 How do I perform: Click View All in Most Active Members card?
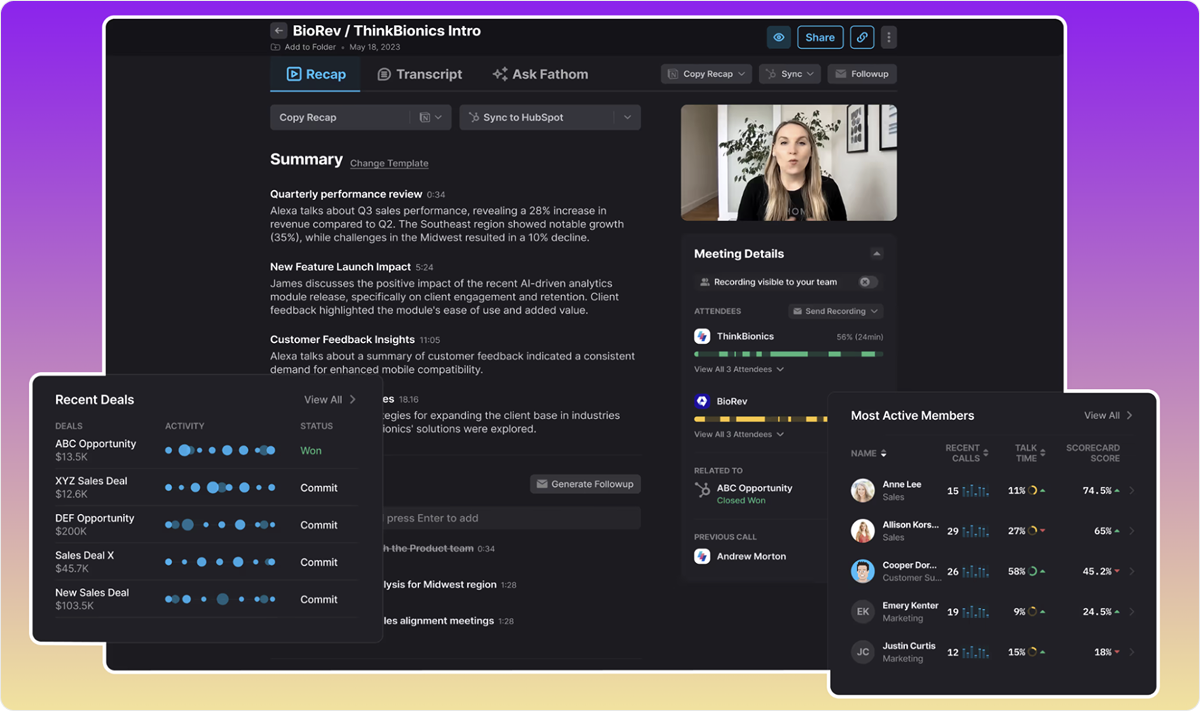[1108, 415]
